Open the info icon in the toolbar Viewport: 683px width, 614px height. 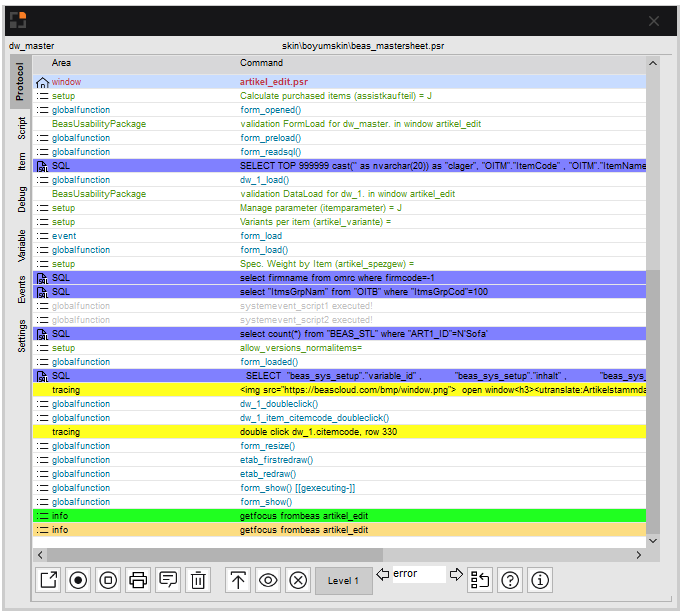540,580
